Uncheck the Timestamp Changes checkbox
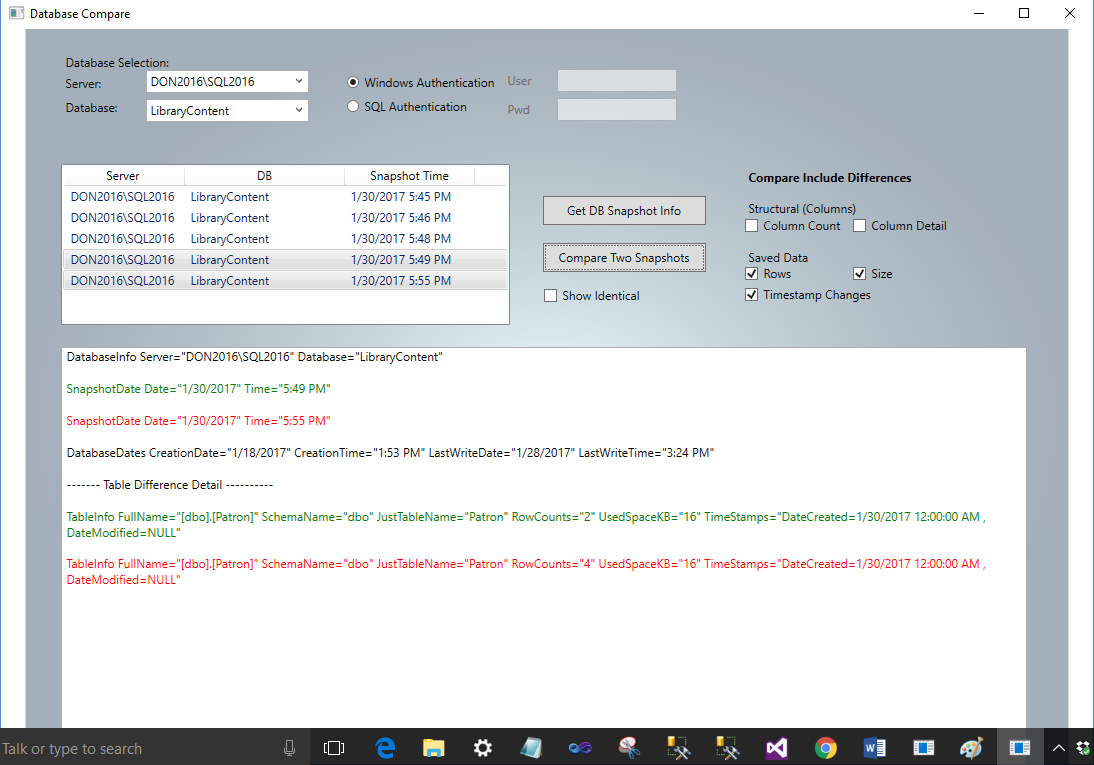This screenshot has height=765, width=1094. click(x=751, y=295)
